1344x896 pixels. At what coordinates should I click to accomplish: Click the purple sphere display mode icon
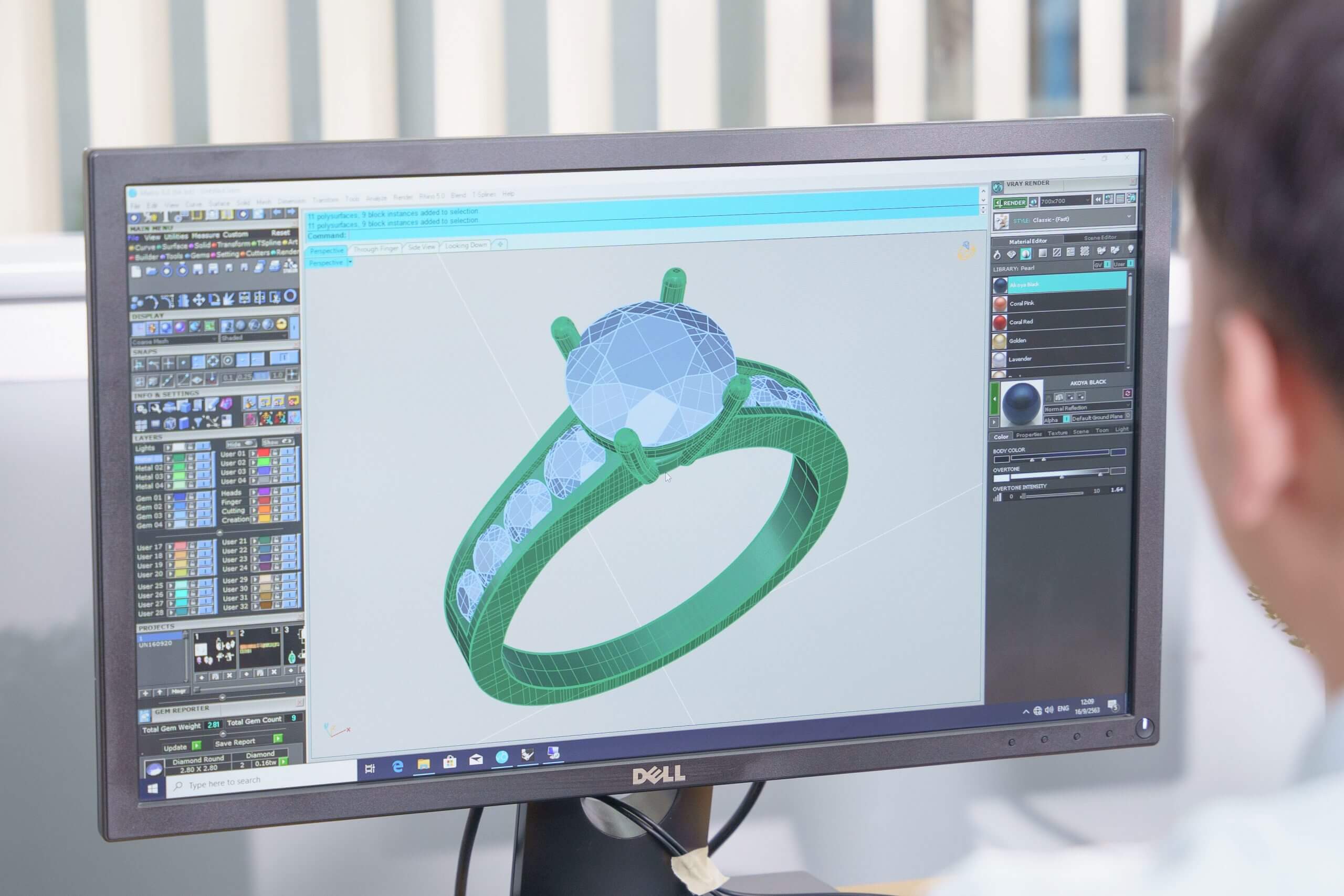tap(180, 327)
